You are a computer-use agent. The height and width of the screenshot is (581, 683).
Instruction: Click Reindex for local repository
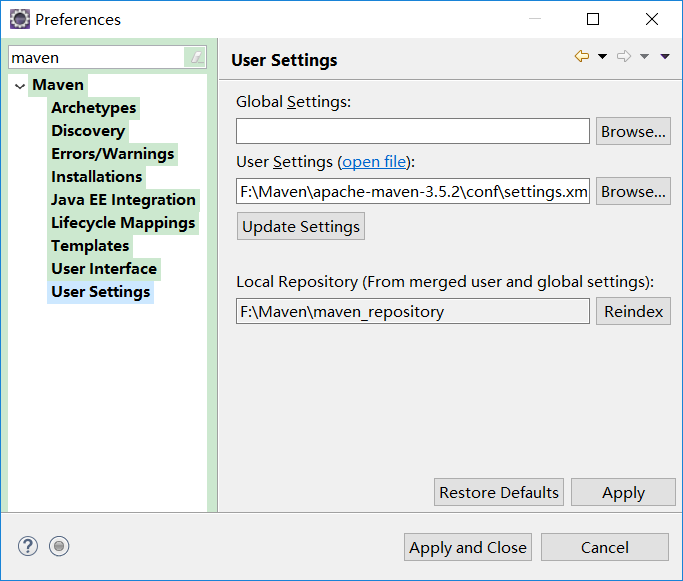(633, 311)
